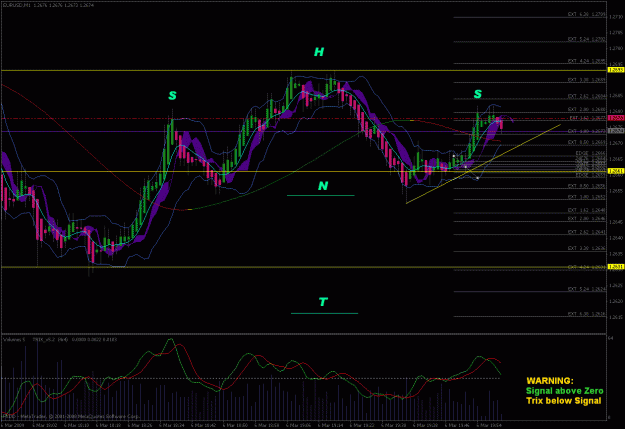Click the EXT 2.62 1.2641 level label
625x429 pixels.
(587, 232)
